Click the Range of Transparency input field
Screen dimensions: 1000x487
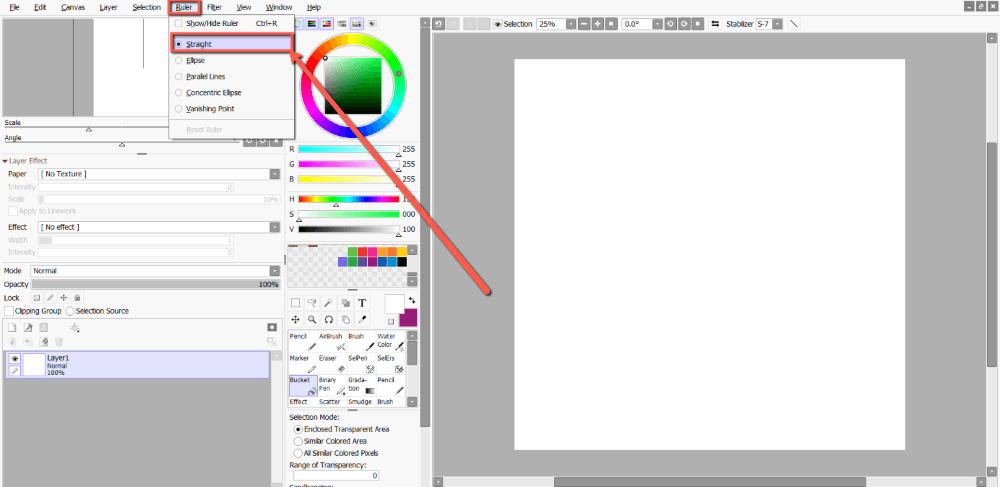click(336, 476)
